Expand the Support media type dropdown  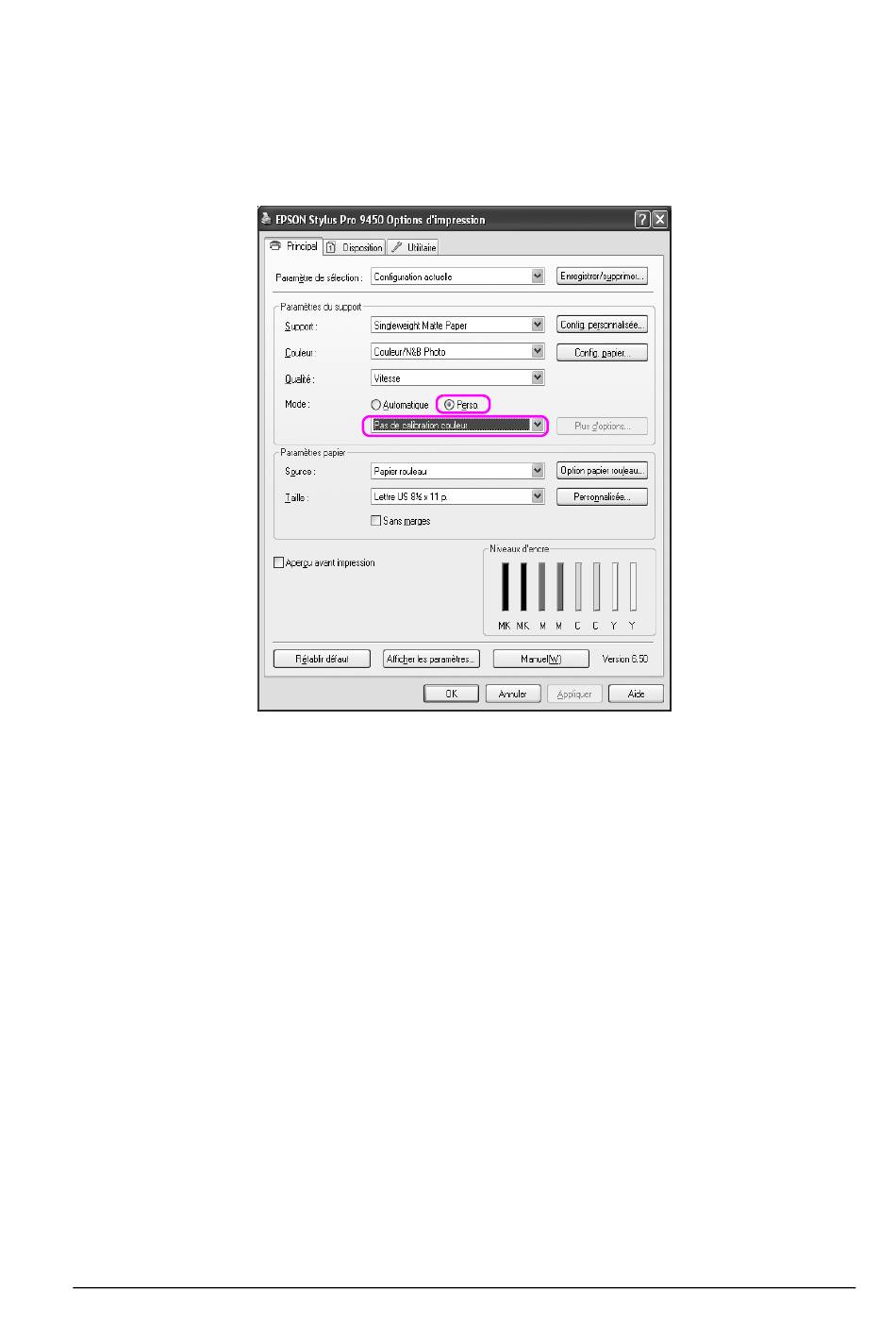coord(457,325)
